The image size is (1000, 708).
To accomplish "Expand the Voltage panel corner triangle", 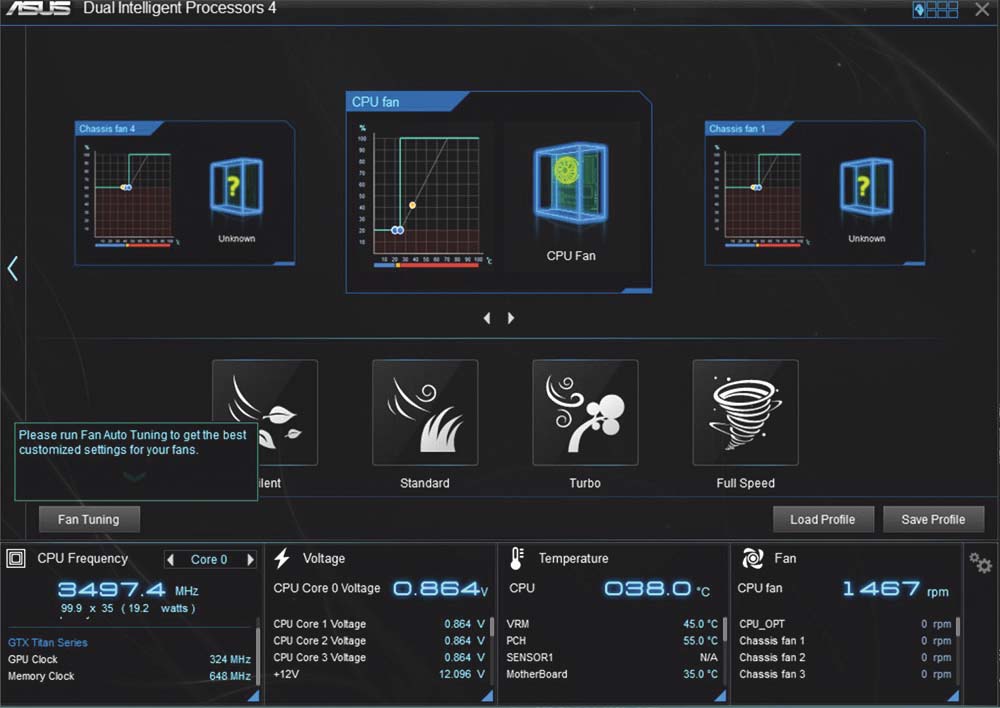I will 487,696.
